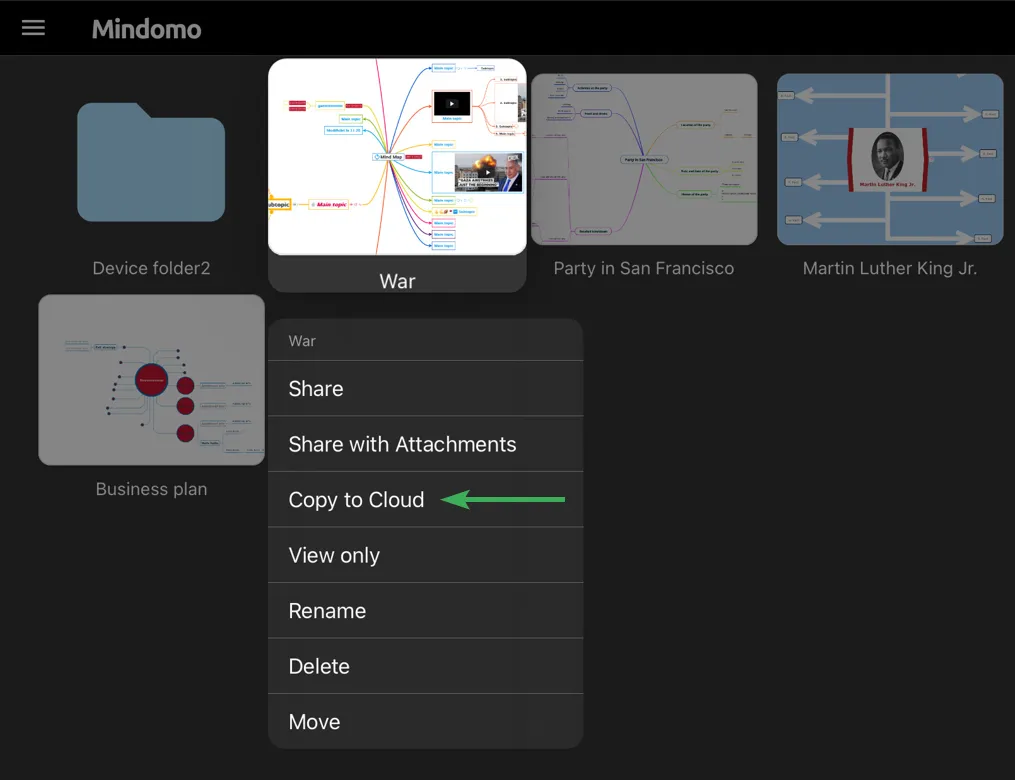1015x780 pixels.
Task: Choose View only in context menu
Action: [334, 556]
